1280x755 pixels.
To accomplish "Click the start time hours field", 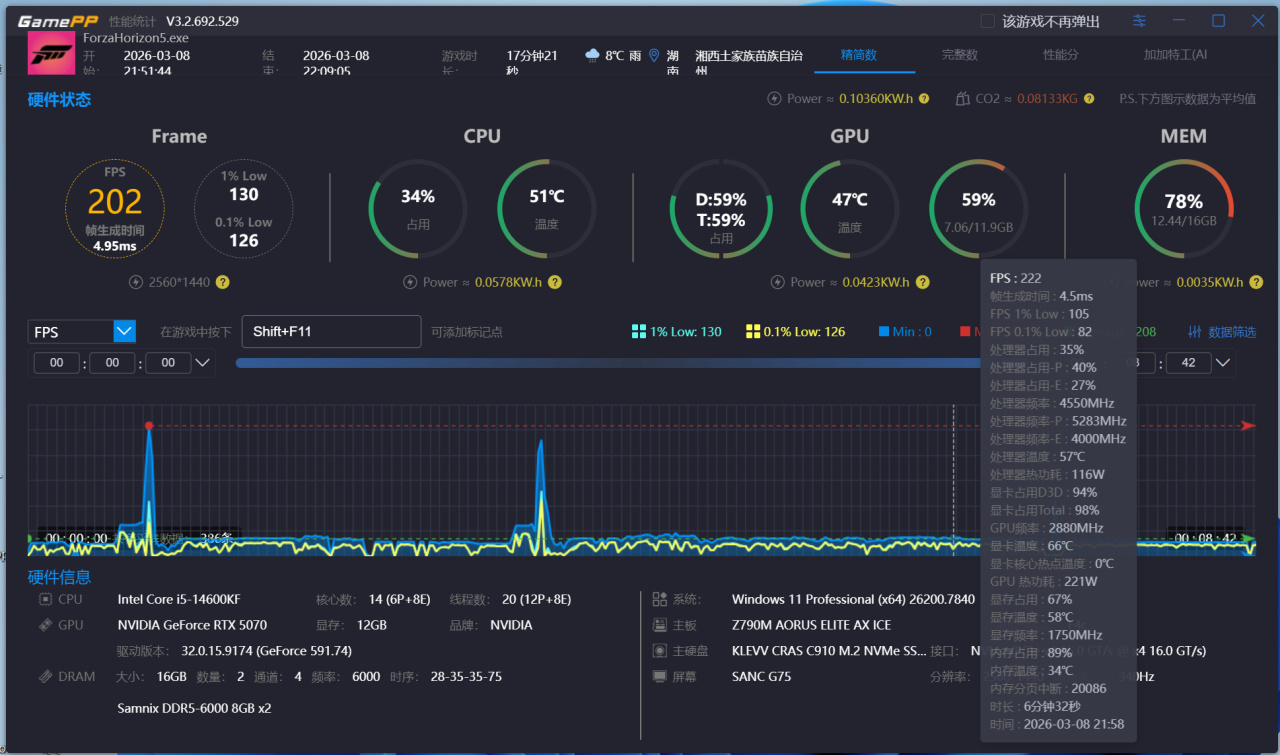I will [57, 363].
